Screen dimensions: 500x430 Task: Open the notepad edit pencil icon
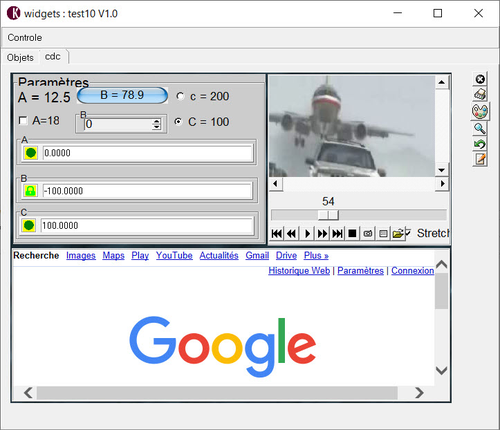(480, 159)
